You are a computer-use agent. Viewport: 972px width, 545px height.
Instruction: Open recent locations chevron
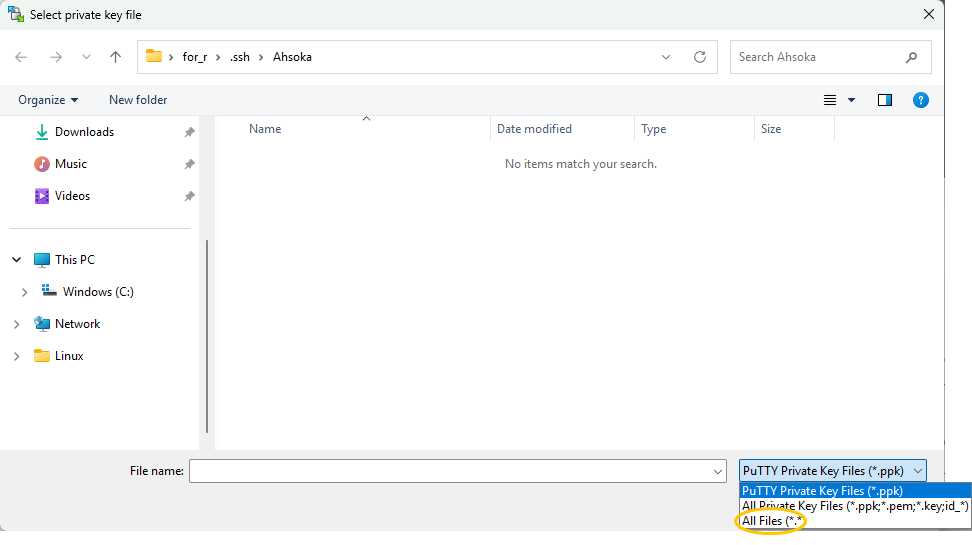pos(86,57)
